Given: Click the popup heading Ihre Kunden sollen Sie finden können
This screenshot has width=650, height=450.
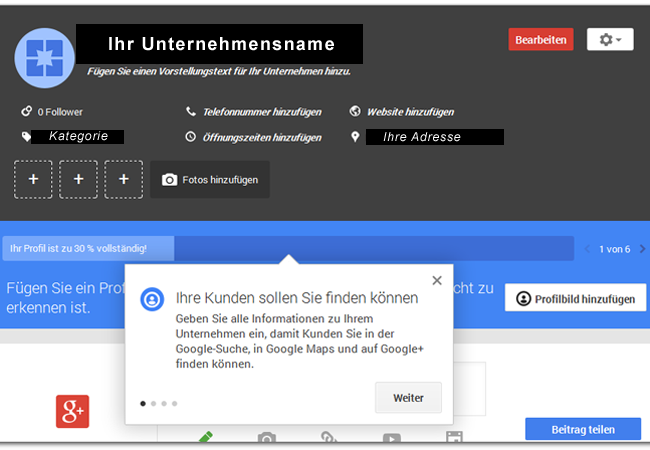Looking at the screenshot, I should coord(297,298).
